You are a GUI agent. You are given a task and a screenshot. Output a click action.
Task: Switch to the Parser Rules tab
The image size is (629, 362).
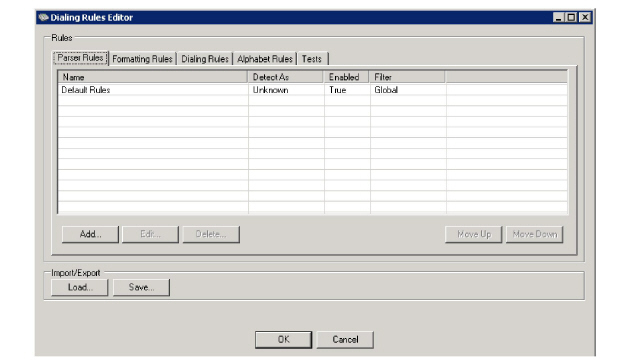tap(81, 58)
